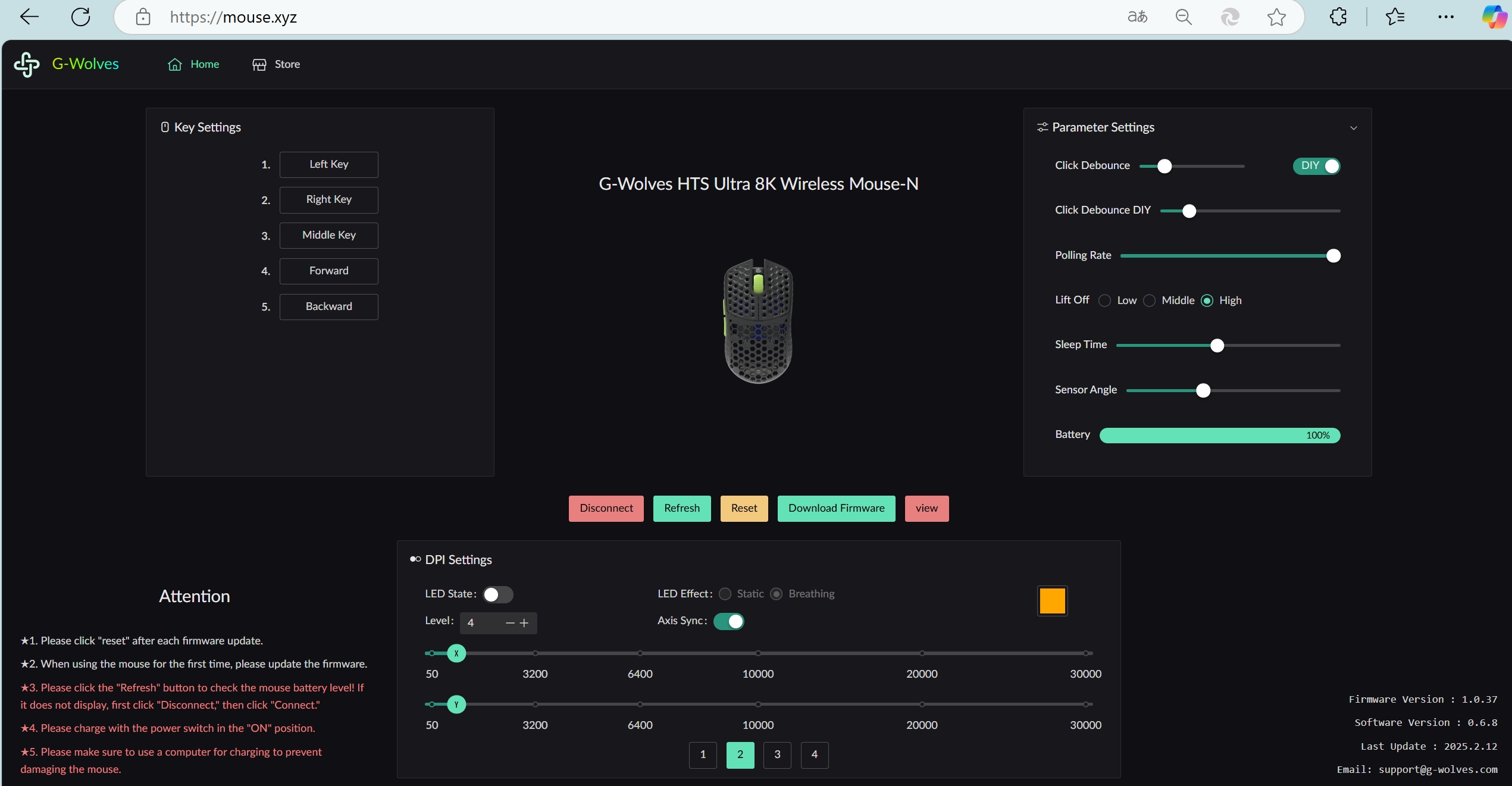Click the yellow Reset button
The image size is (1512, 786).
point(744,508)
